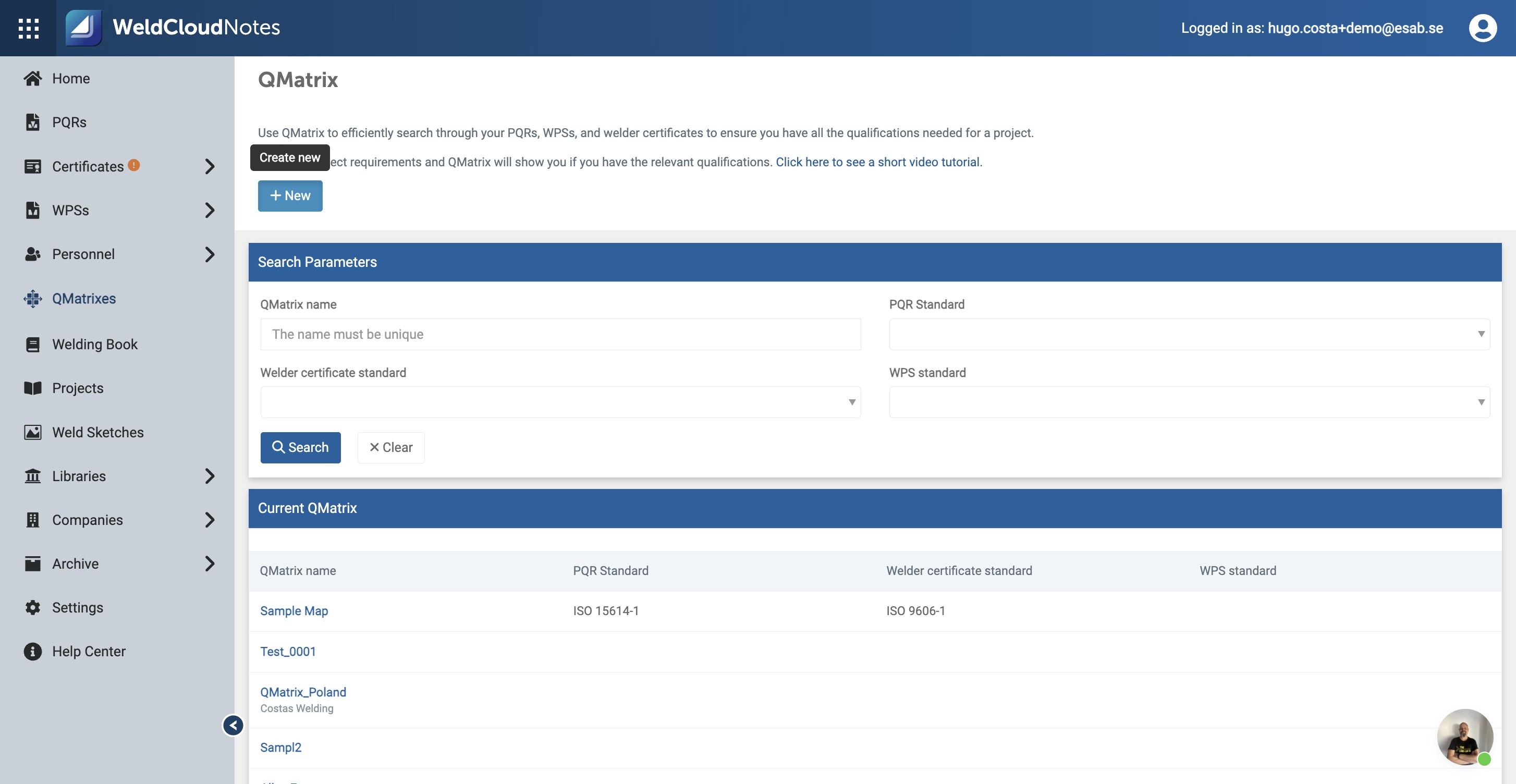Open Settings menu item
The image size is (1516, 784).
coord(78,607)
